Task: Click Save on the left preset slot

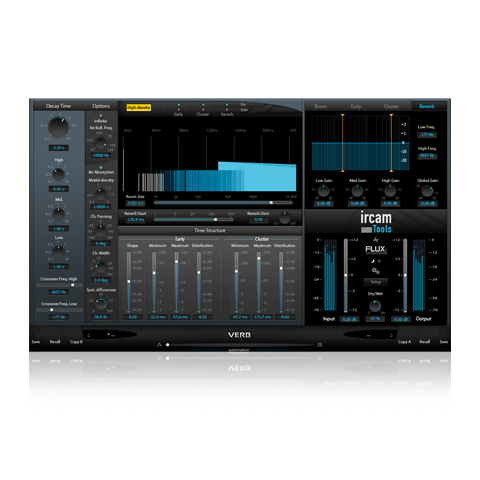Action: [36, 342]
